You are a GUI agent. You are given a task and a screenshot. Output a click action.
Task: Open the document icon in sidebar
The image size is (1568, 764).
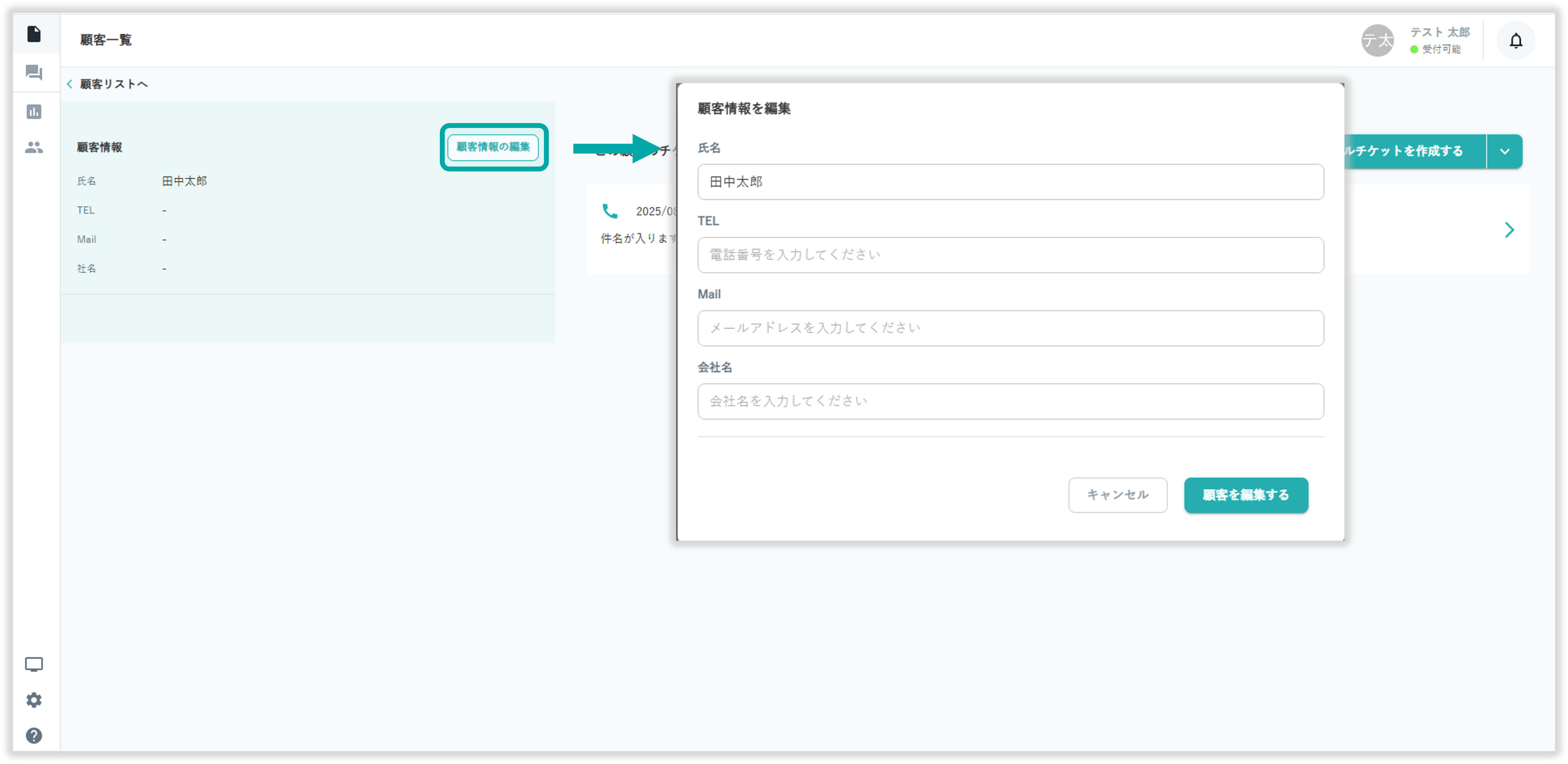(34, 34)
